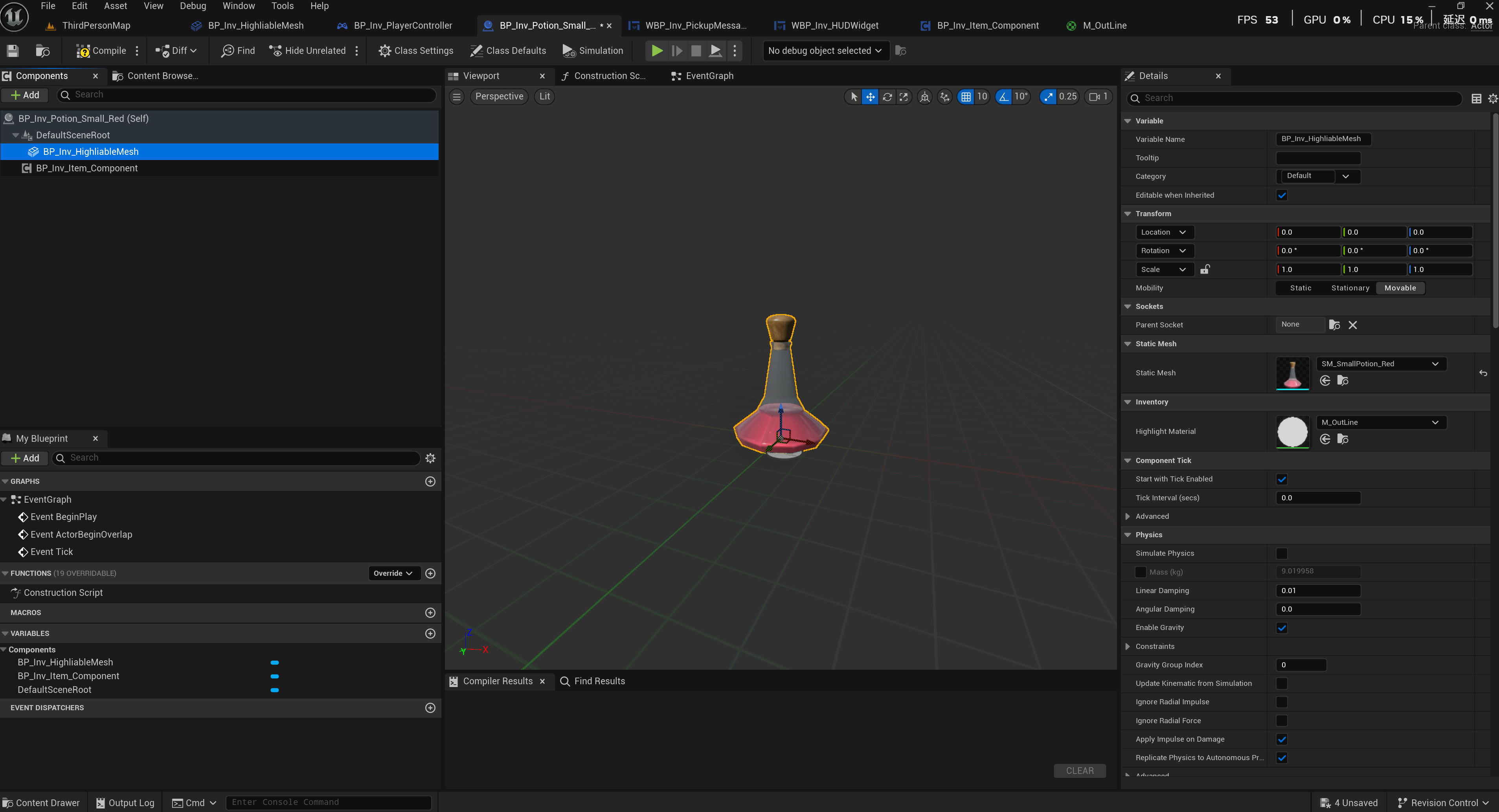This screenshot has height=812, width=1499.
Task: Collapse the Transform section in Details
Action: (x=1128, y=214)
